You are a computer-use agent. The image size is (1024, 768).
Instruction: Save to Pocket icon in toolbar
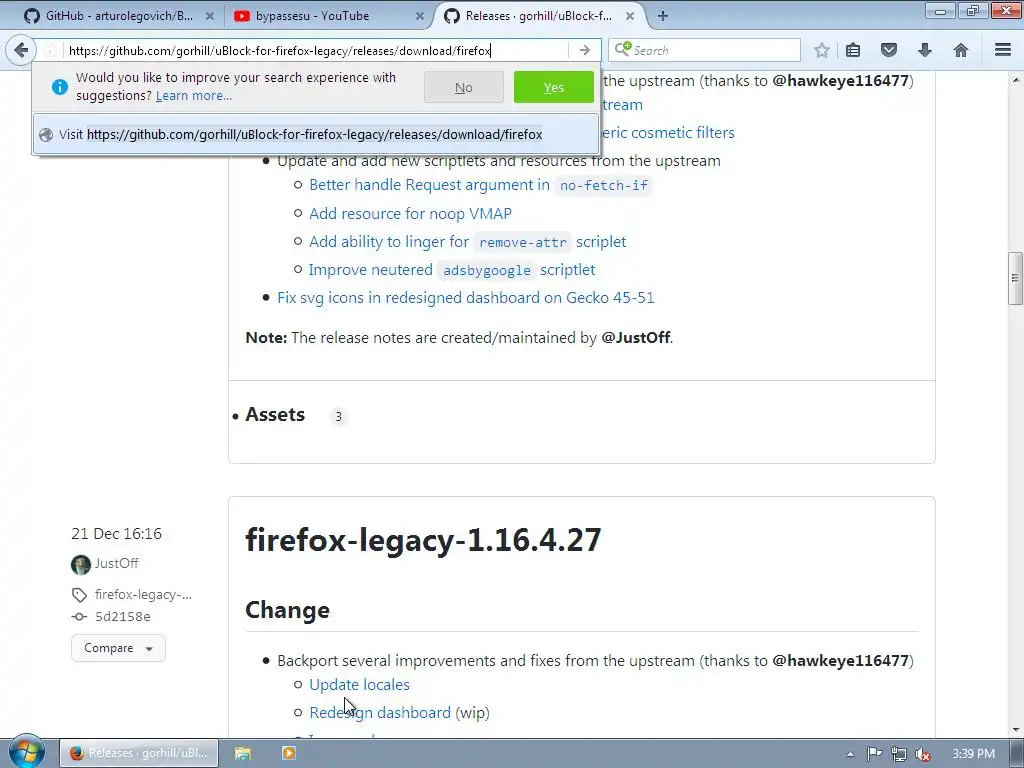point(889,50)
